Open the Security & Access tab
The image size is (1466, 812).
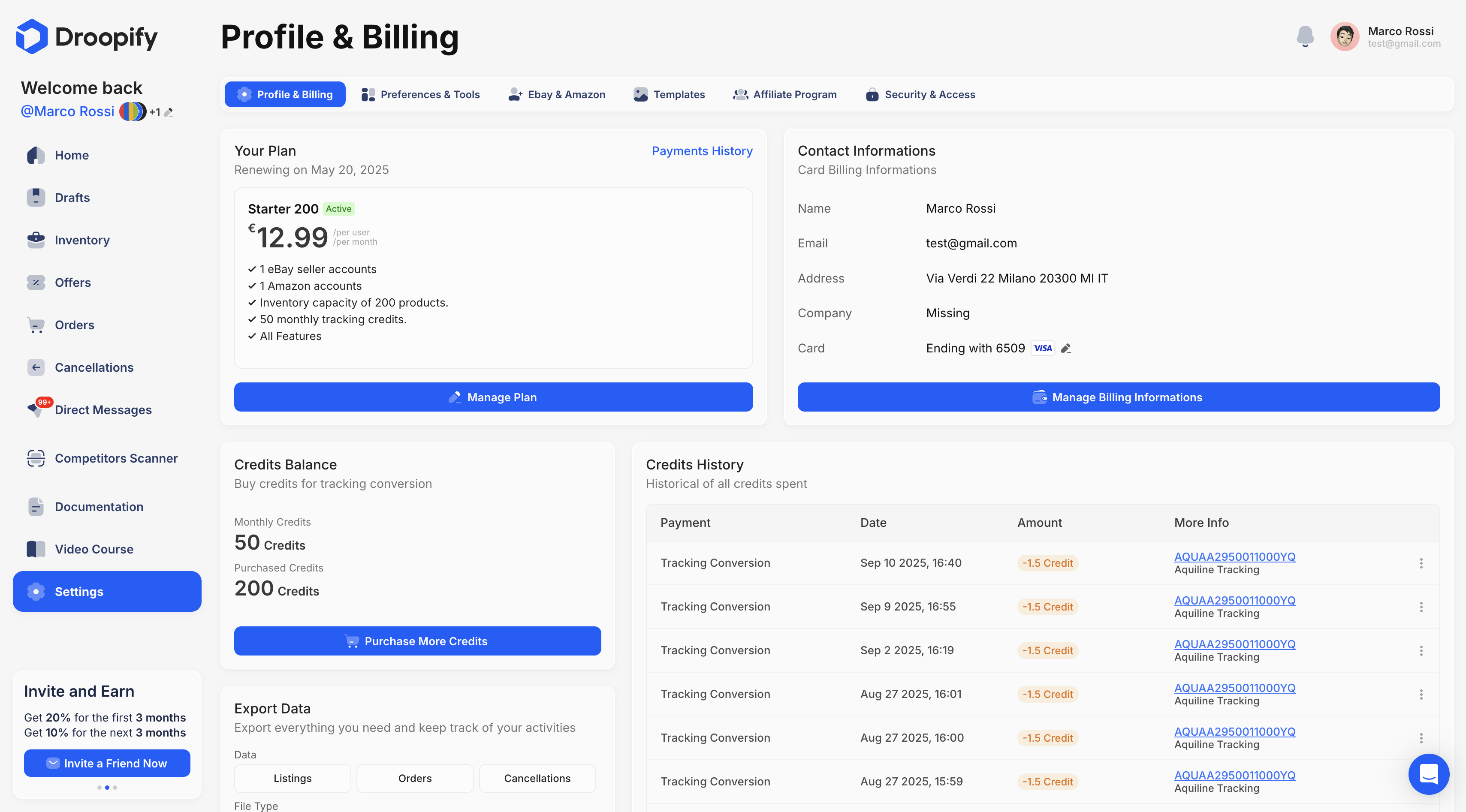pyautogui.click(x=920, y=94)
